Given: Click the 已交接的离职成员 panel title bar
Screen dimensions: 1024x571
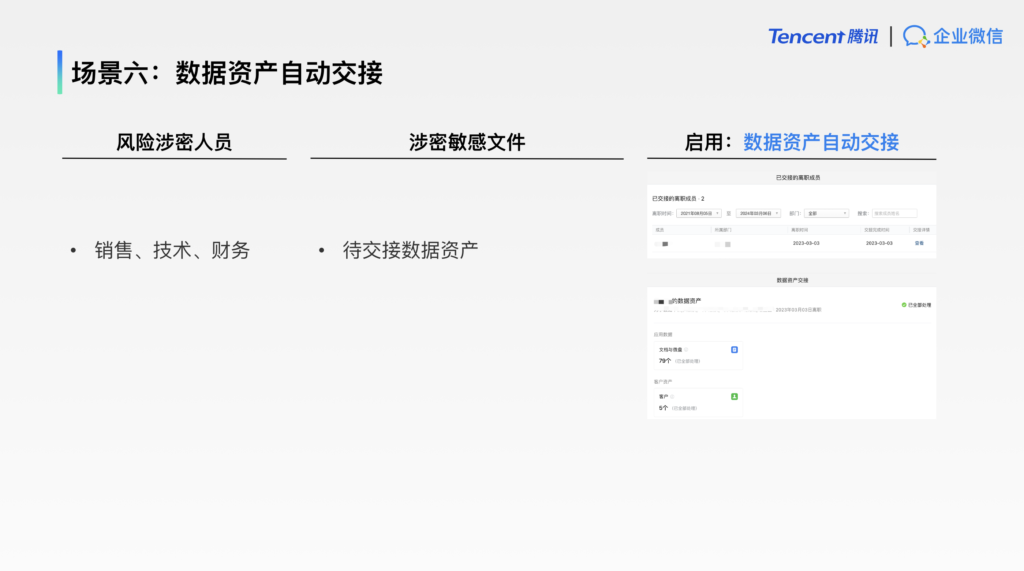Looking at the screenshot, I should point(792,178).
